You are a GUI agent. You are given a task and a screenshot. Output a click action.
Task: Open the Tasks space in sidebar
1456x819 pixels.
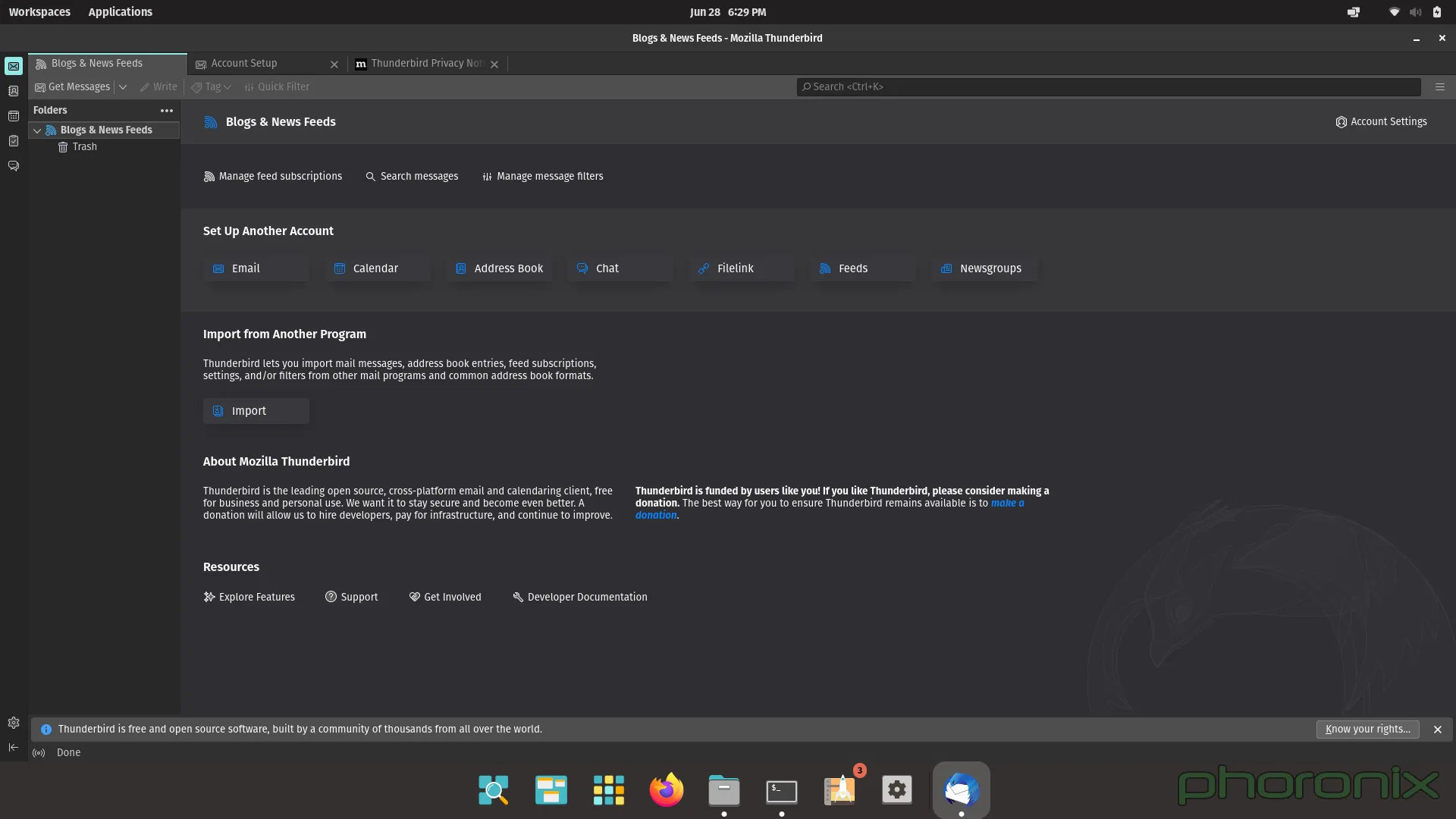click(14, 141)
